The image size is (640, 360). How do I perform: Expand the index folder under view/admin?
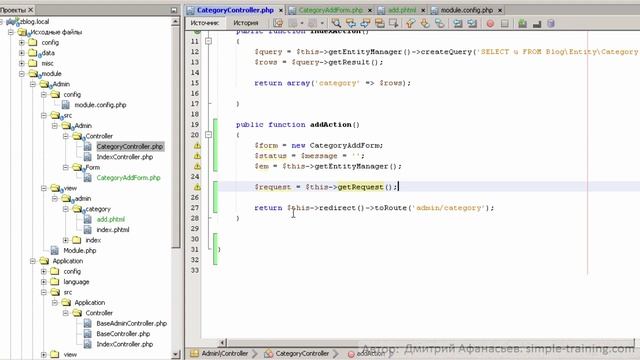[66, 240]
